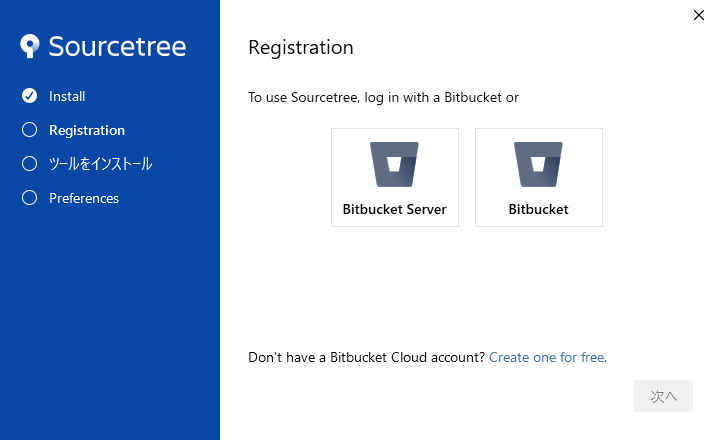Click the circle indicator next to Registration
The height and width of the screenshot is (440, 721).
(29, 130)
